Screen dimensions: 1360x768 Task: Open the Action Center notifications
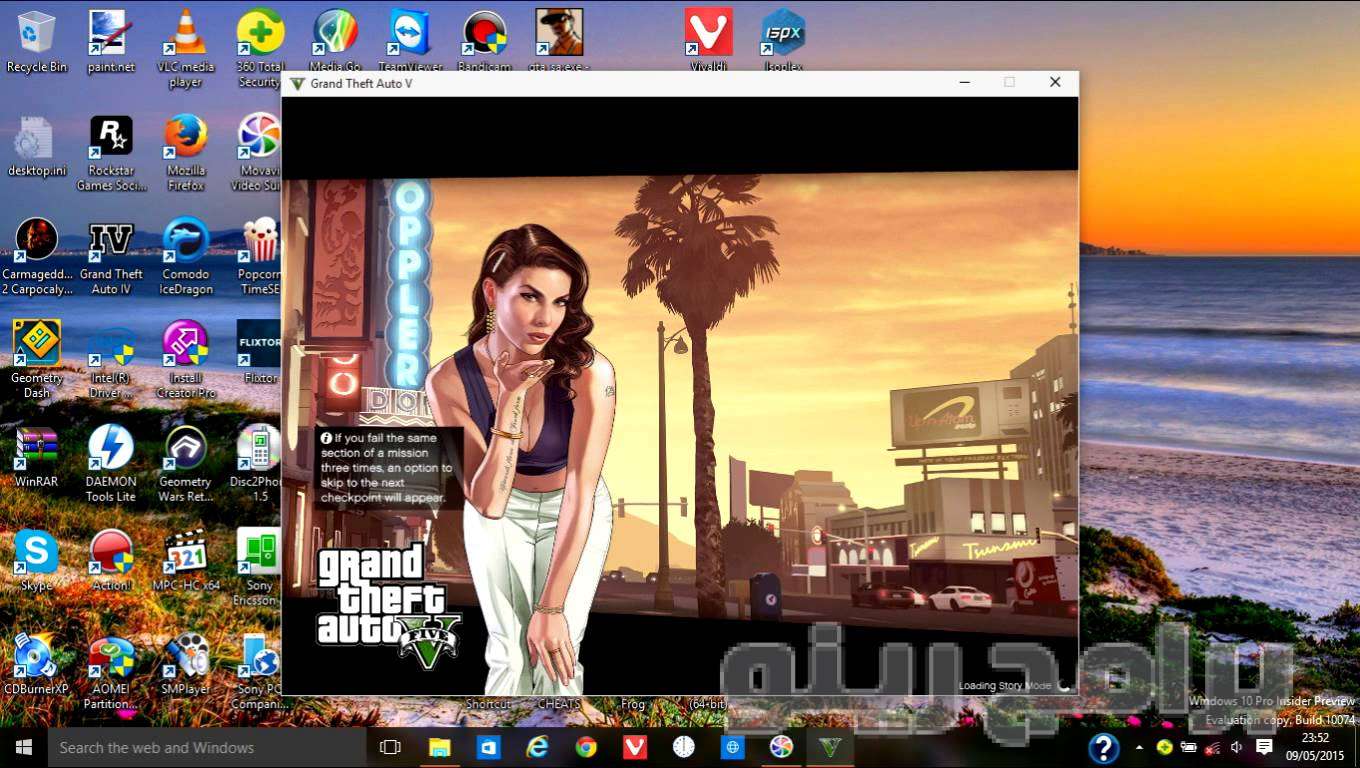tap(1264, 747)
